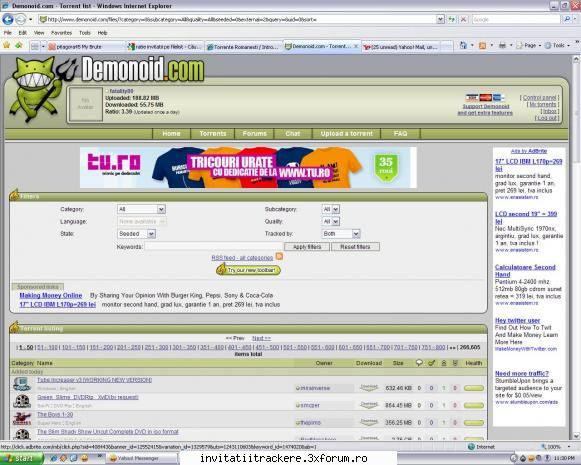
Task: Click the Windows Start button
Action: pyautogui.click(x=21, y=458)
